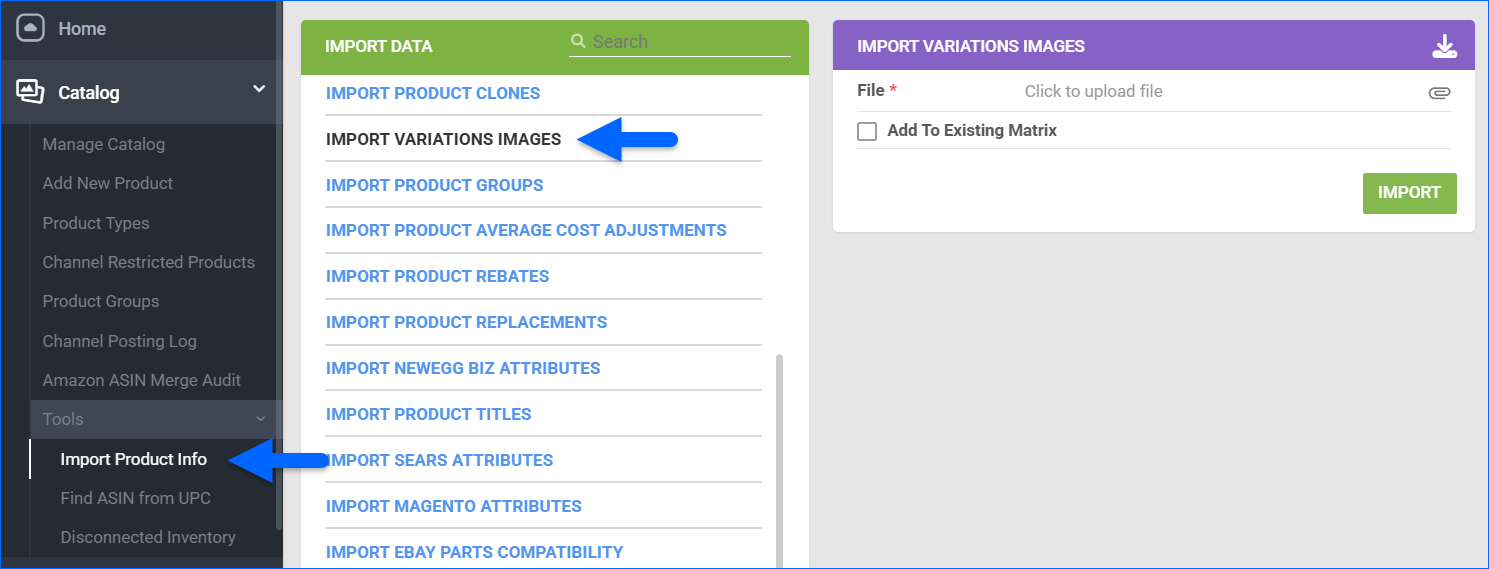
Task: Collapse the Catalog menu chevron
Action: pos(259,90)
